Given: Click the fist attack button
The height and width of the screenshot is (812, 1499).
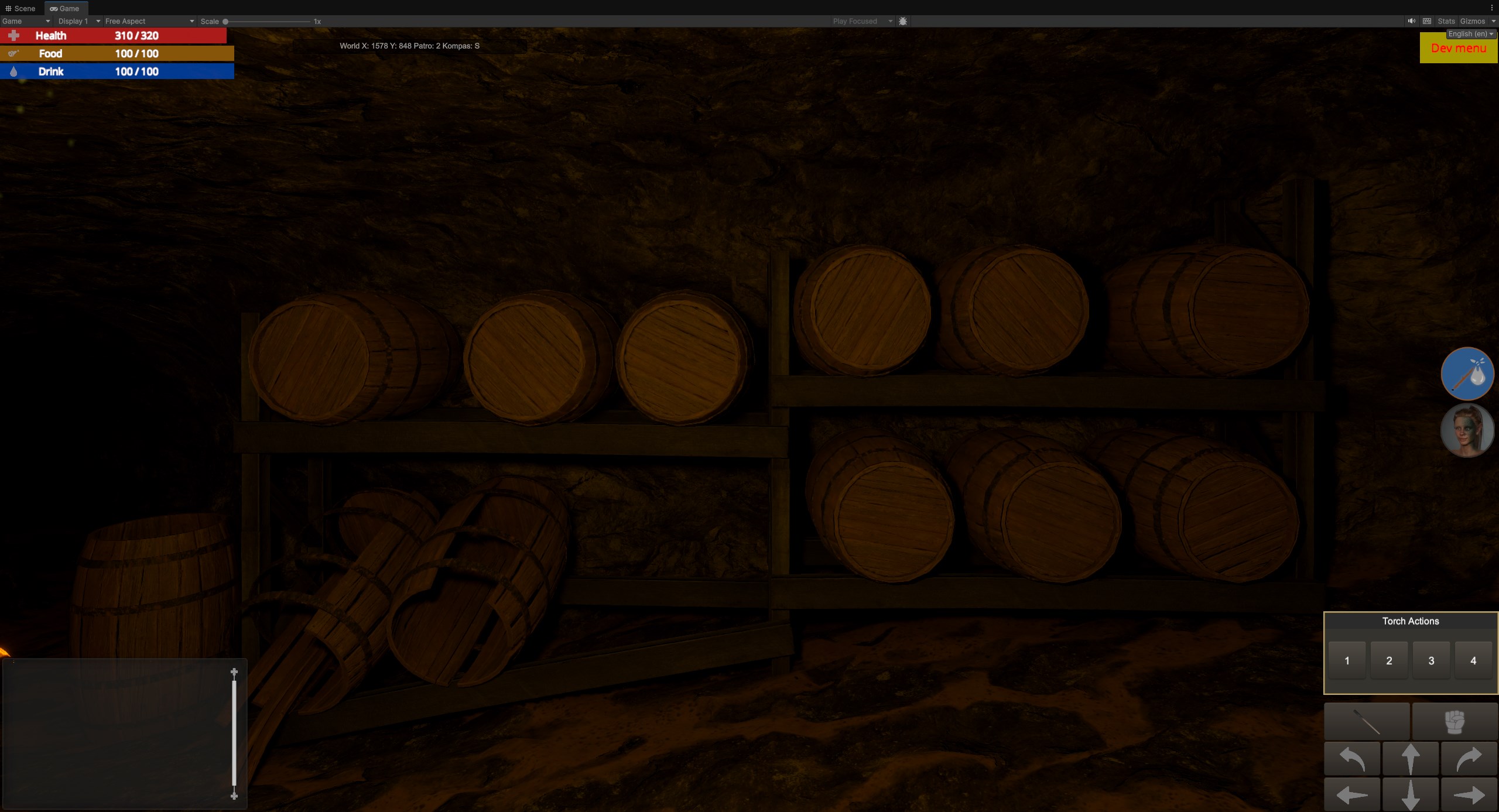Looking at the screenshot, I should (1454, 721).
